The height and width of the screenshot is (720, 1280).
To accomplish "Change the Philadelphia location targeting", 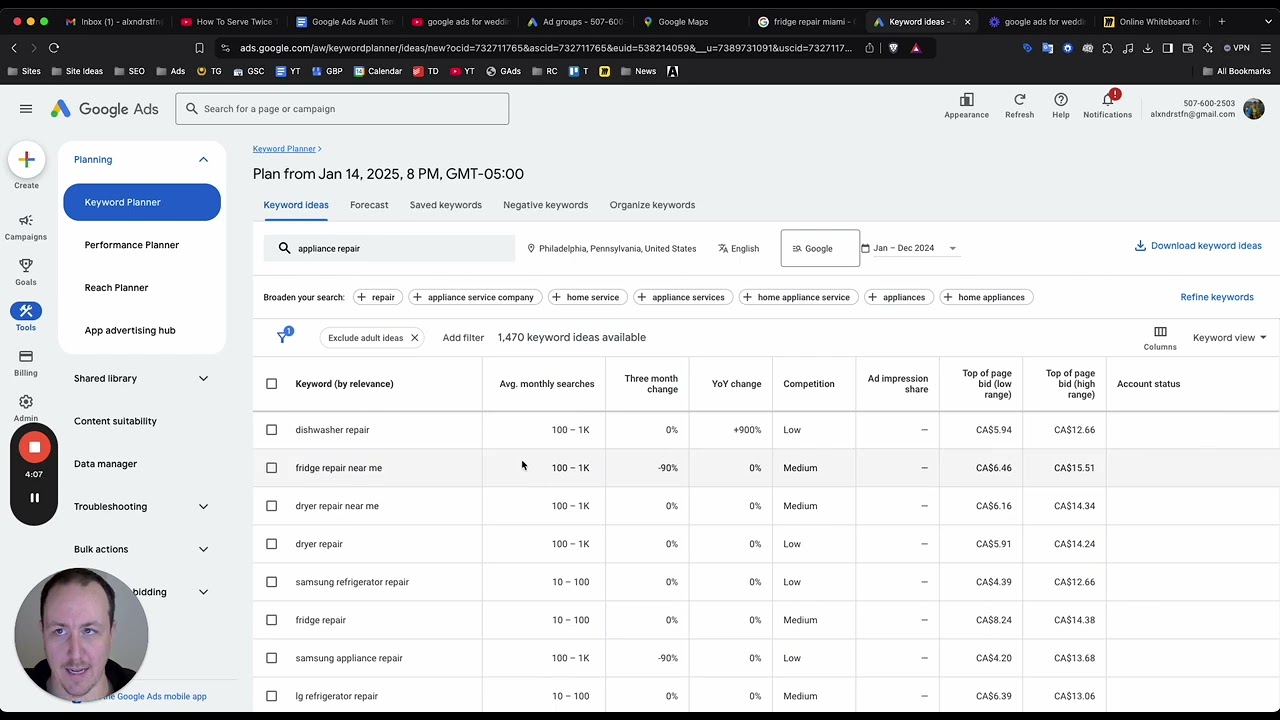I will pos(611,249).
